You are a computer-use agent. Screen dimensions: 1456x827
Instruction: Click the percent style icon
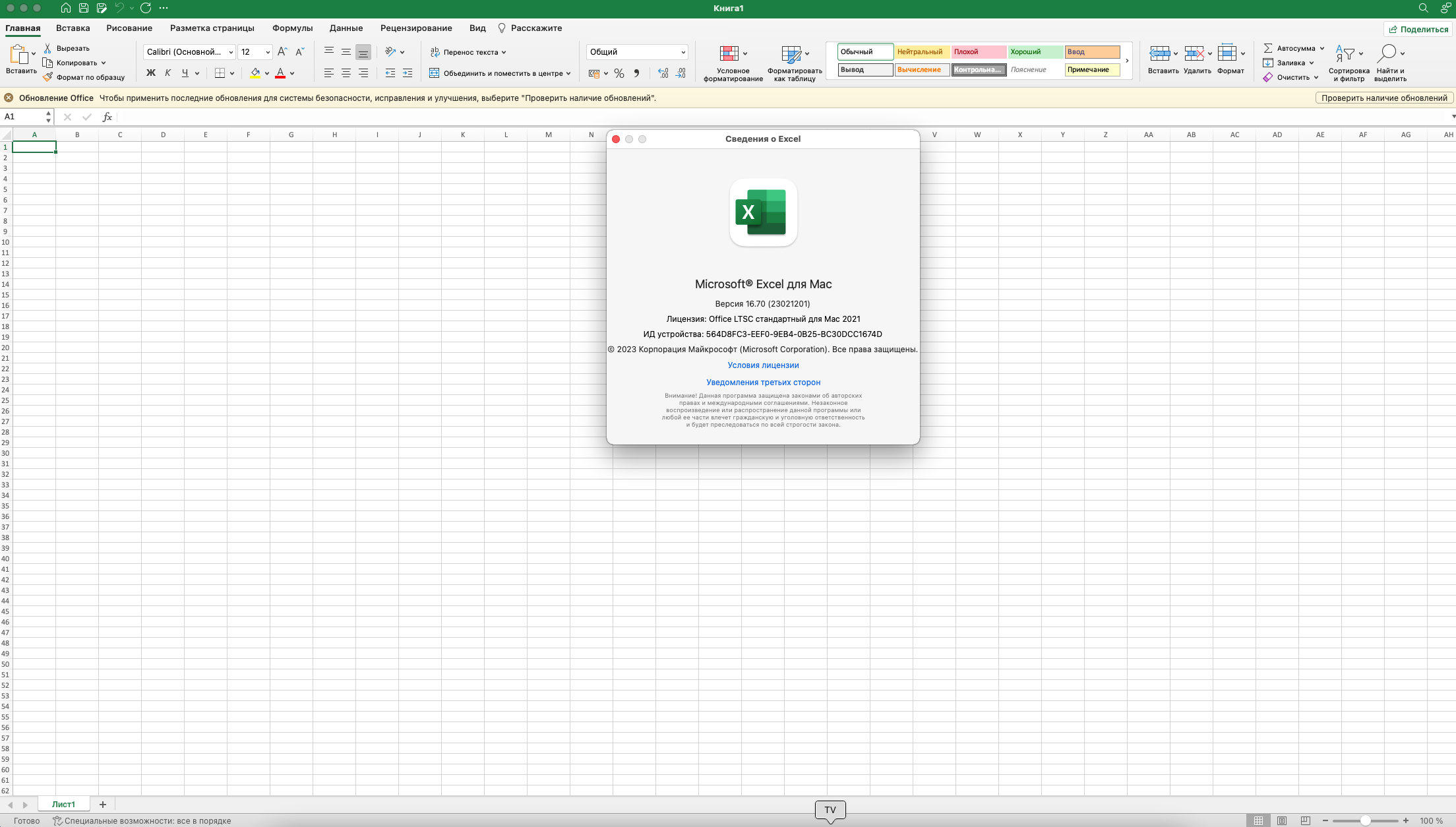coord(619,73)
